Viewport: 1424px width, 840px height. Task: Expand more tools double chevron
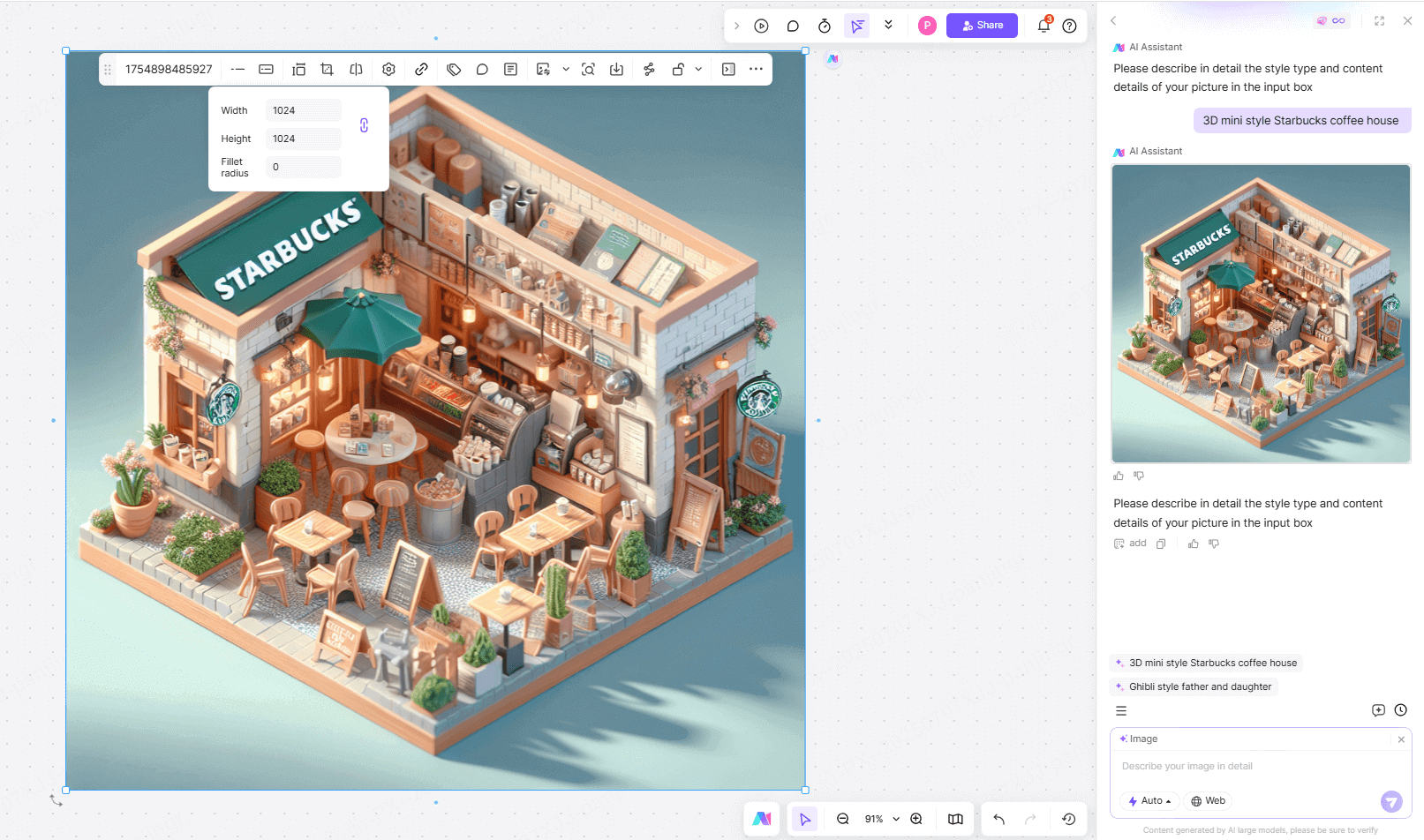click(x=888, y=25)
